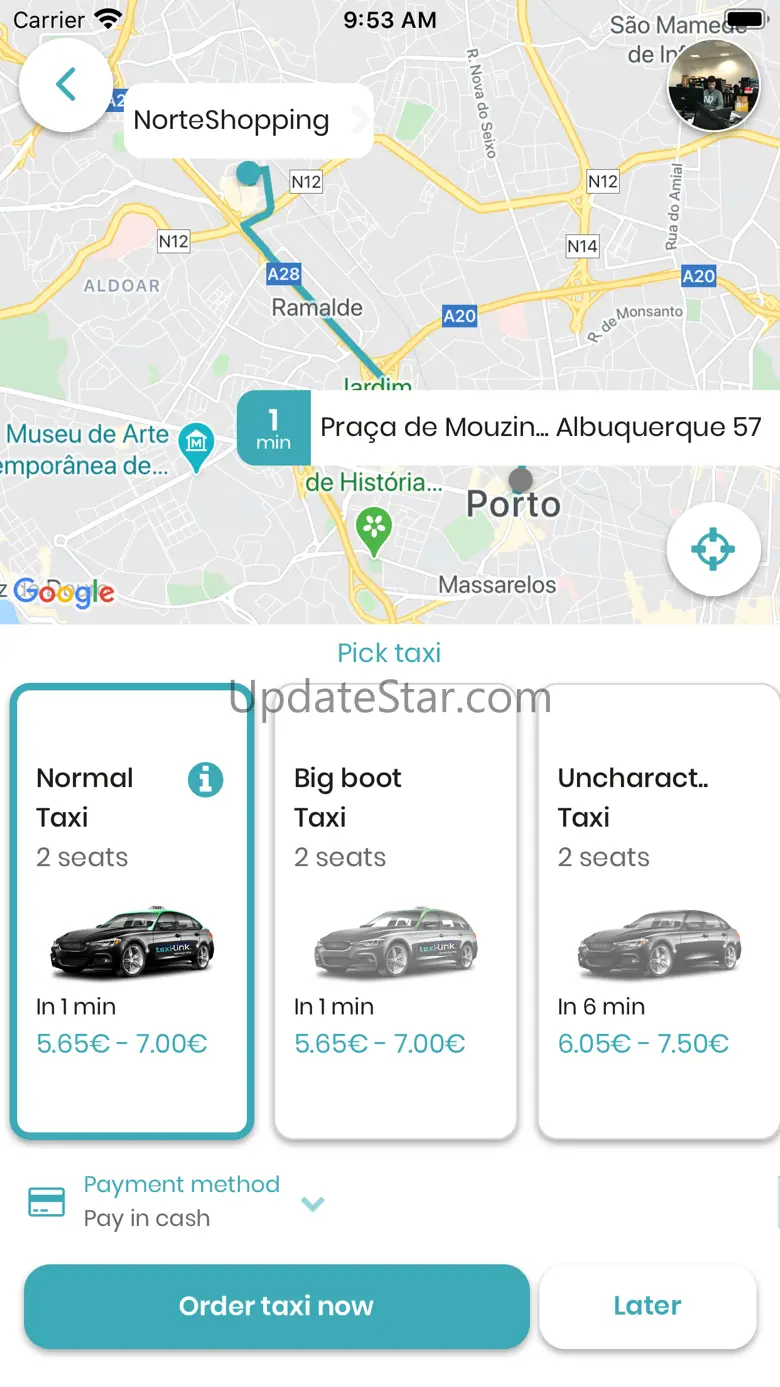Click the Google logo on the map
The image size is (780, 1387).
point(64,592)
